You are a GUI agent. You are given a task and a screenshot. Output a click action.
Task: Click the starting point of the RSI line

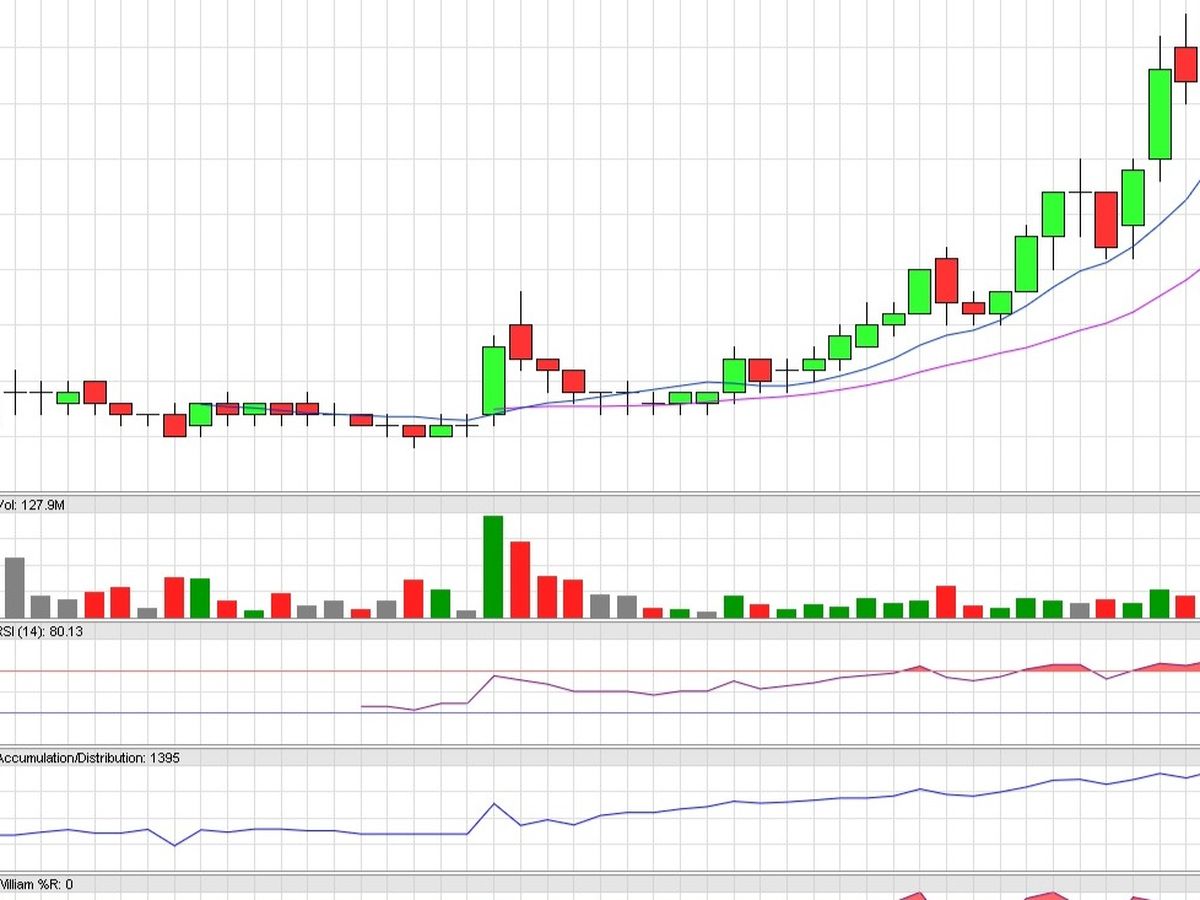tap(363, 707)
